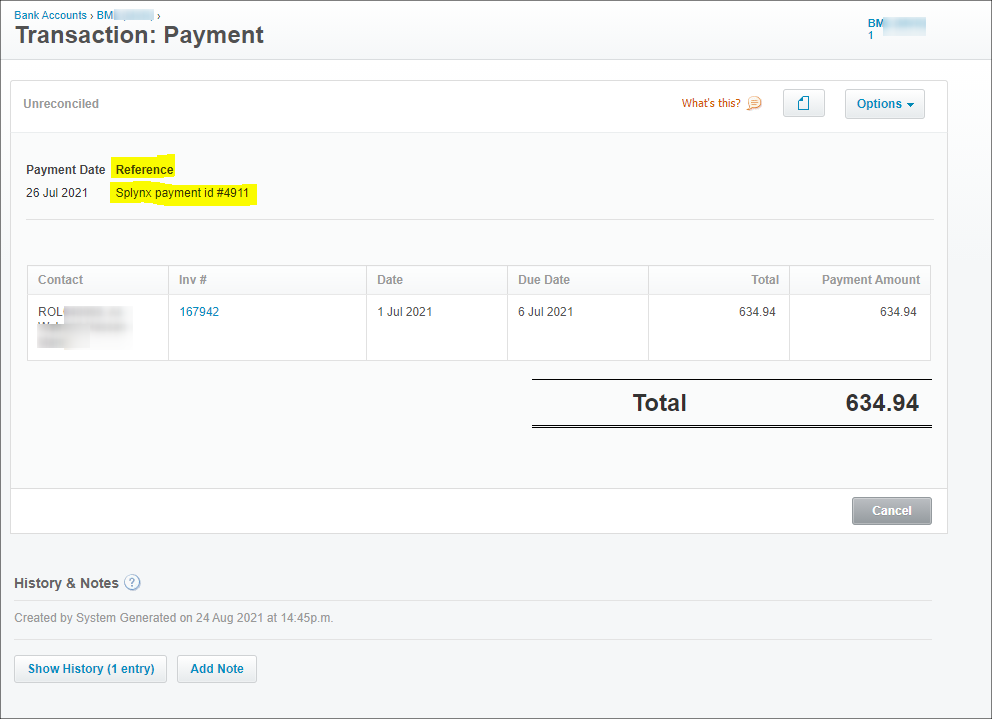Expand Show History entry list
This screenshot has height=719, width=992.
[x=90, y=668]
